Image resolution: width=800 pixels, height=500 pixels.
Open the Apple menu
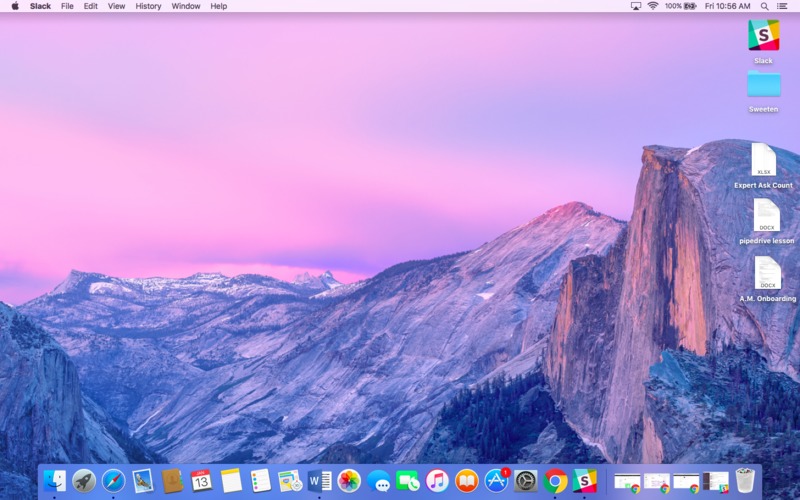[15, 6]
